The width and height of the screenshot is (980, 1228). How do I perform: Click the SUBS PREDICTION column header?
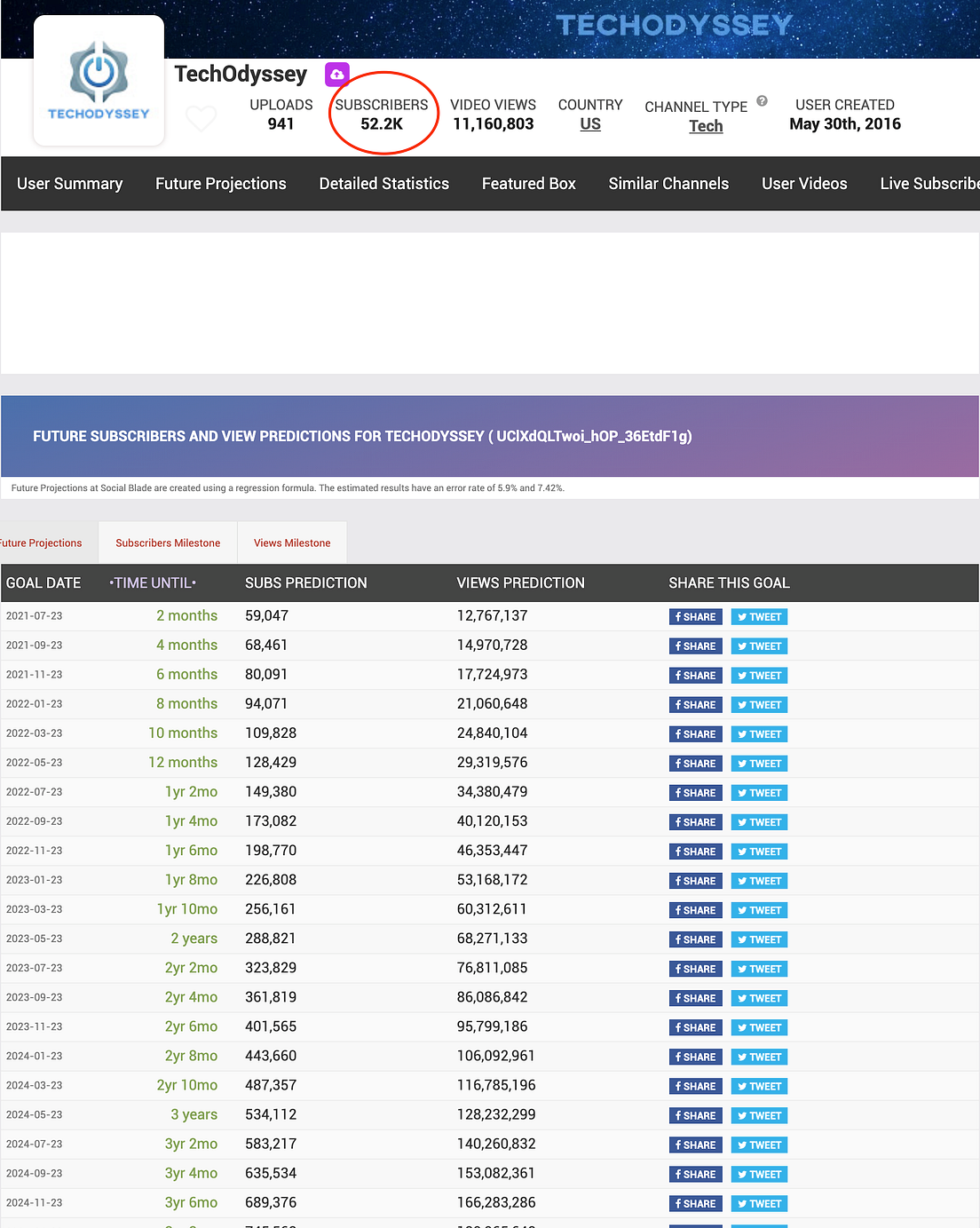coord(306,583)
